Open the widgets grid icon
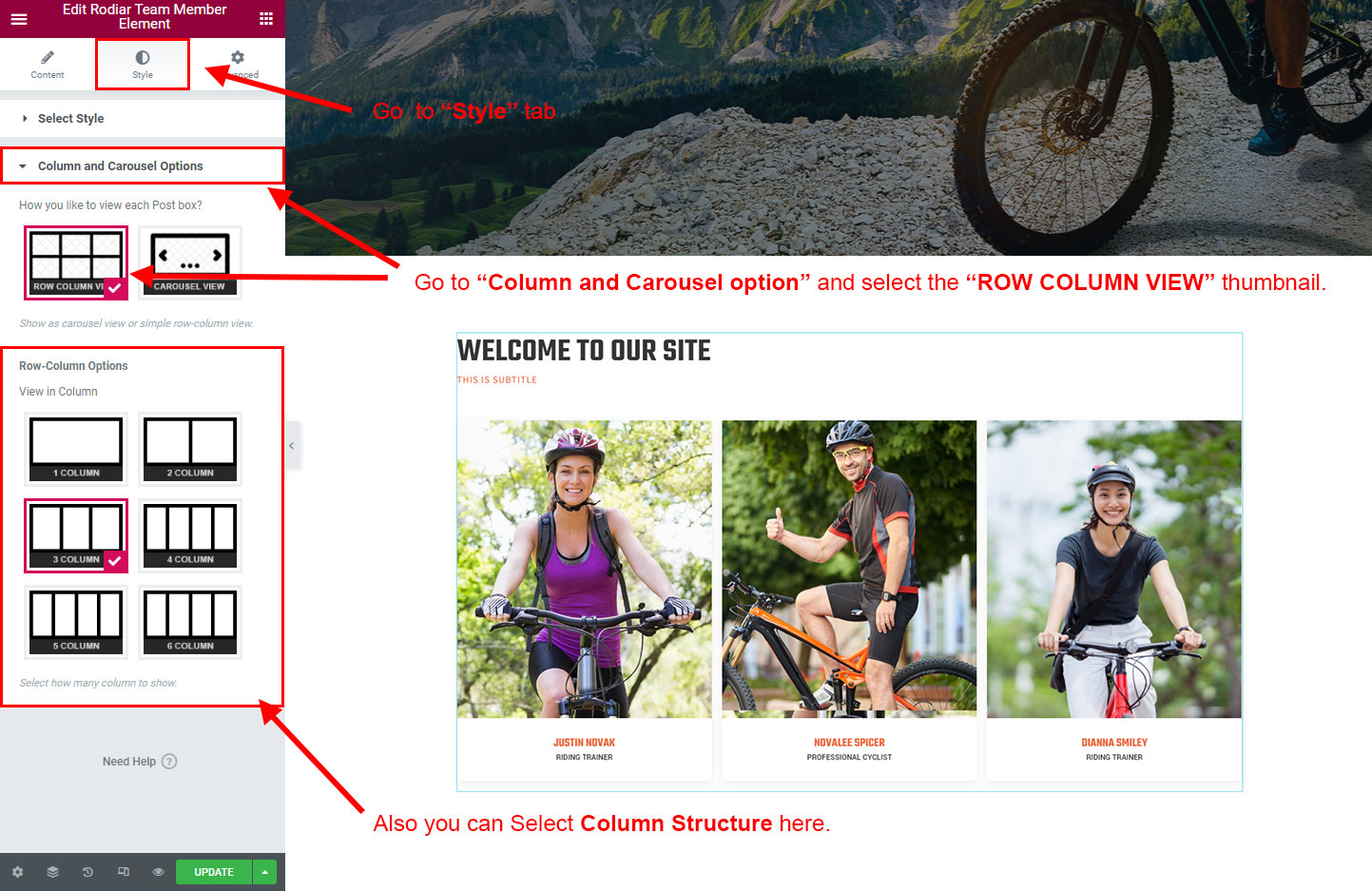Viewport: 1372px width, 891px height. (x=266, y=18)
